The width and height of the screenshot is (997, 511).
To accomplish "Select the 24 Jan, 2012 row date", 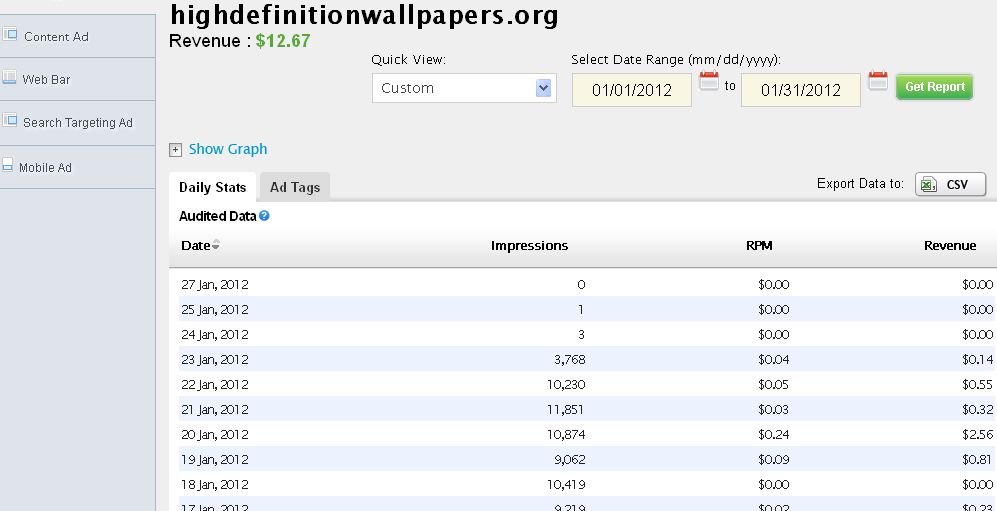I will 215,334.
